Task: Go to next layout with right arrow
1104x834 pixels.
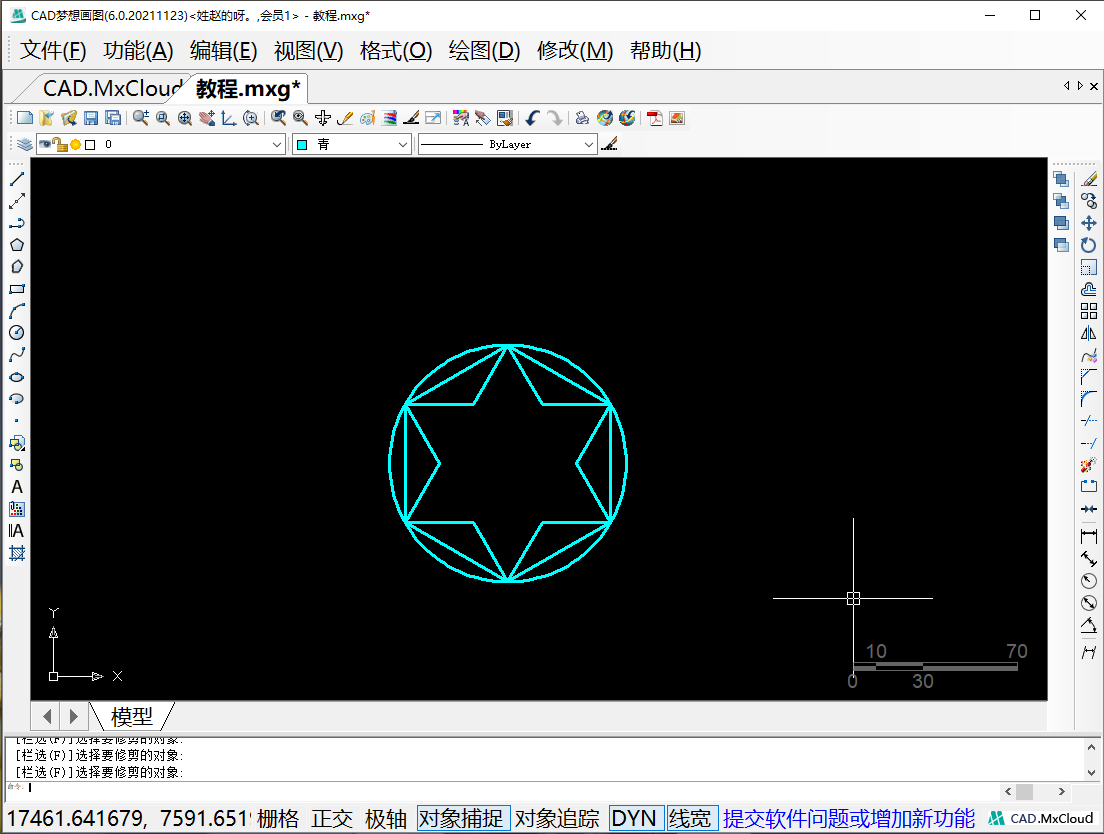Action: pyautogui.click(x=74, y=716)
